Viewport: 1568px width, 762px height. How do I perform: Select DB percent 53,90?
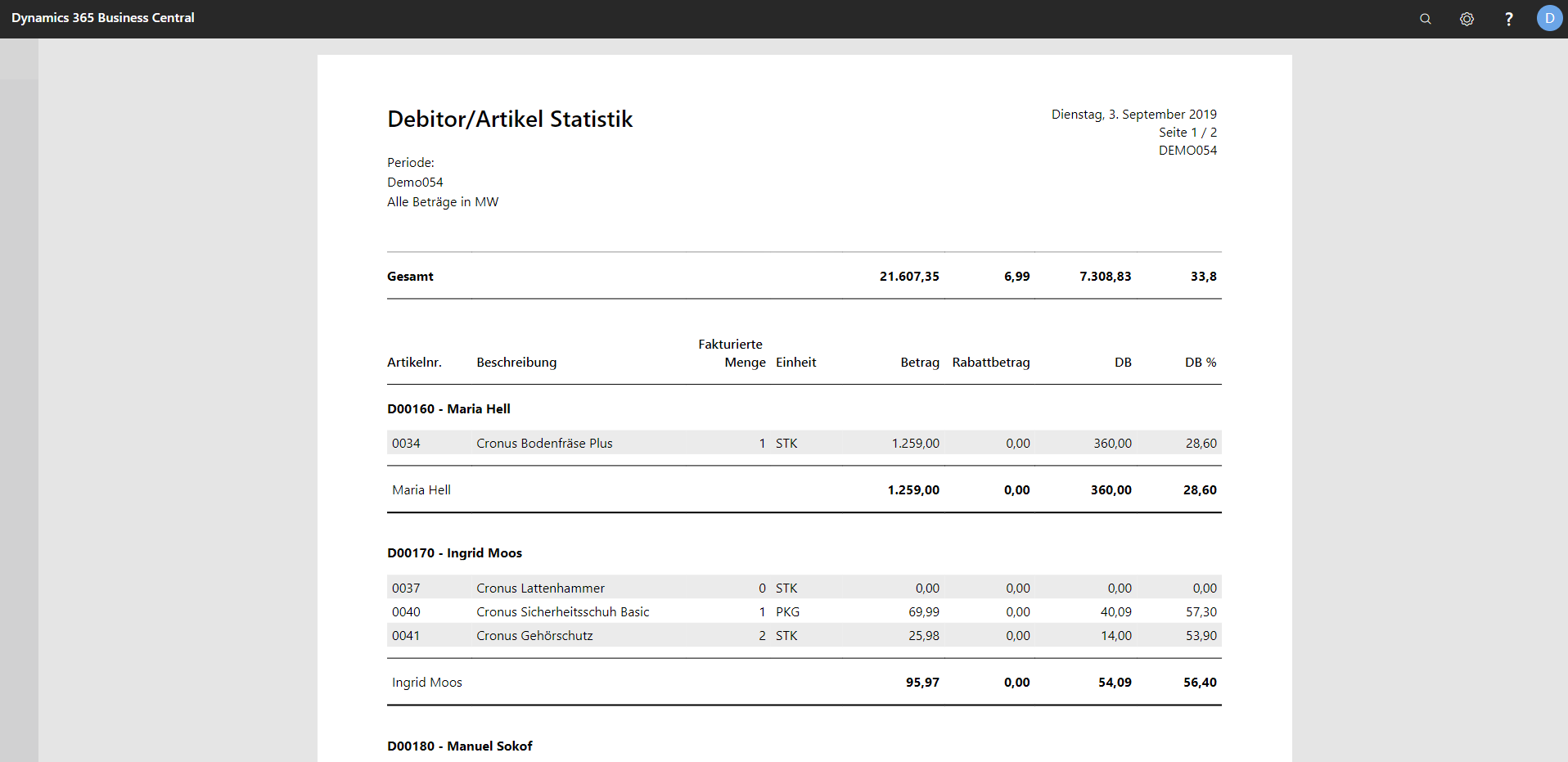(1201, 636)
